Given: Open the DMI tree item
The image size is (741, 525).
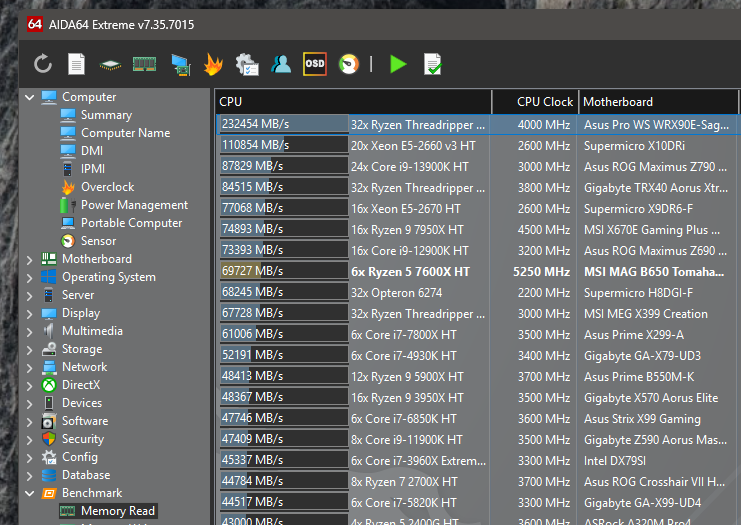Looking at the screenshot, I should (x=92, y=151).
